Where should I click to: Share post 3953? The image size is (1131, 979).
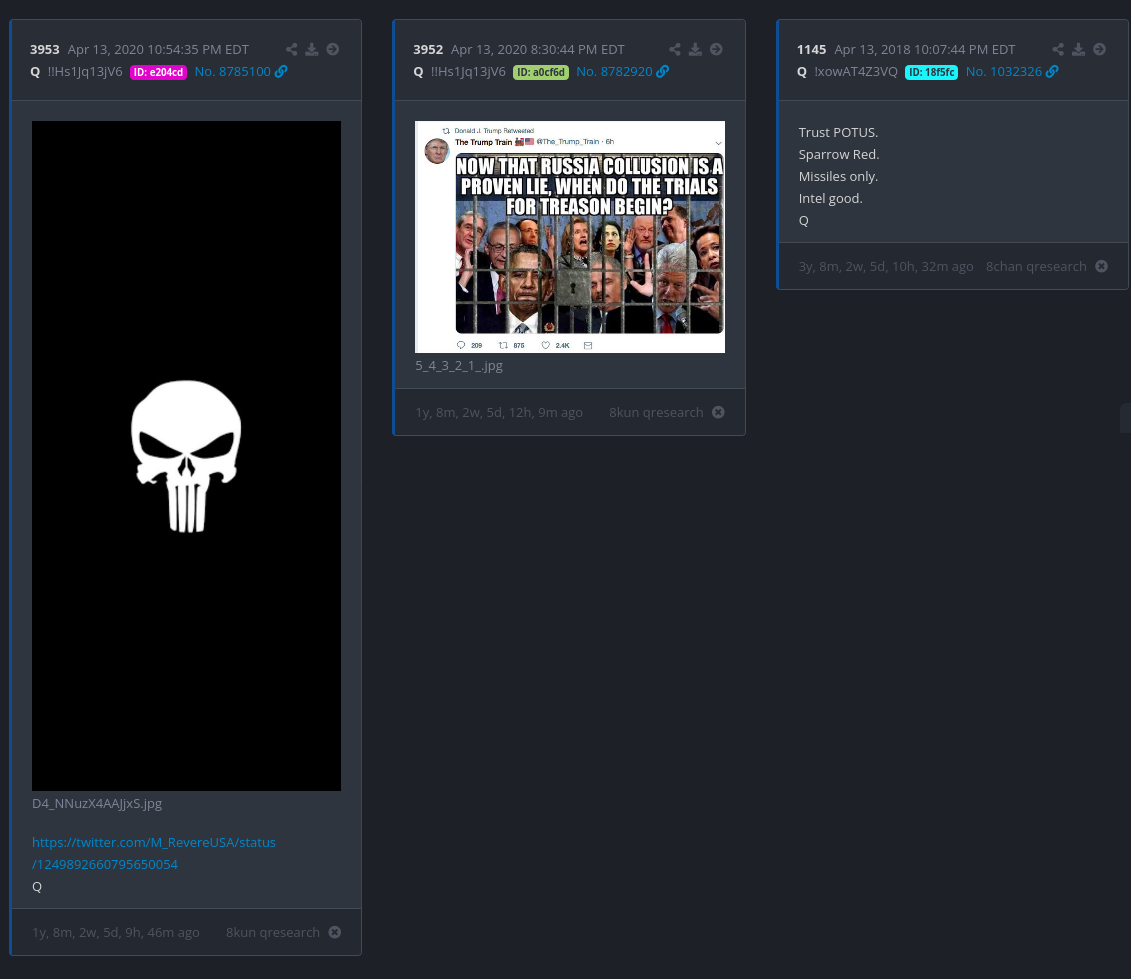tap(291, 49)
